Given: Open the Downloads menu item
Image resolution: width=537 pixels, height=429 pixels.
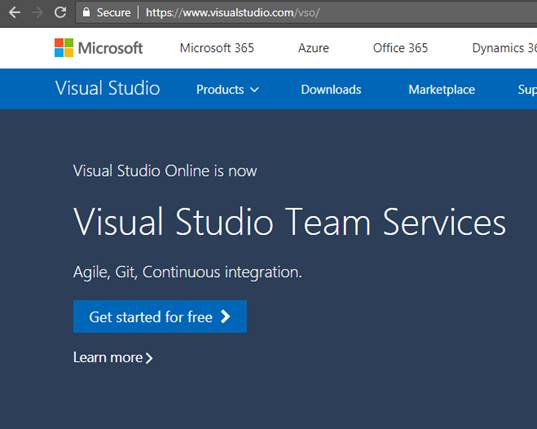Looking at the screenshot, I should pos(331,90).
